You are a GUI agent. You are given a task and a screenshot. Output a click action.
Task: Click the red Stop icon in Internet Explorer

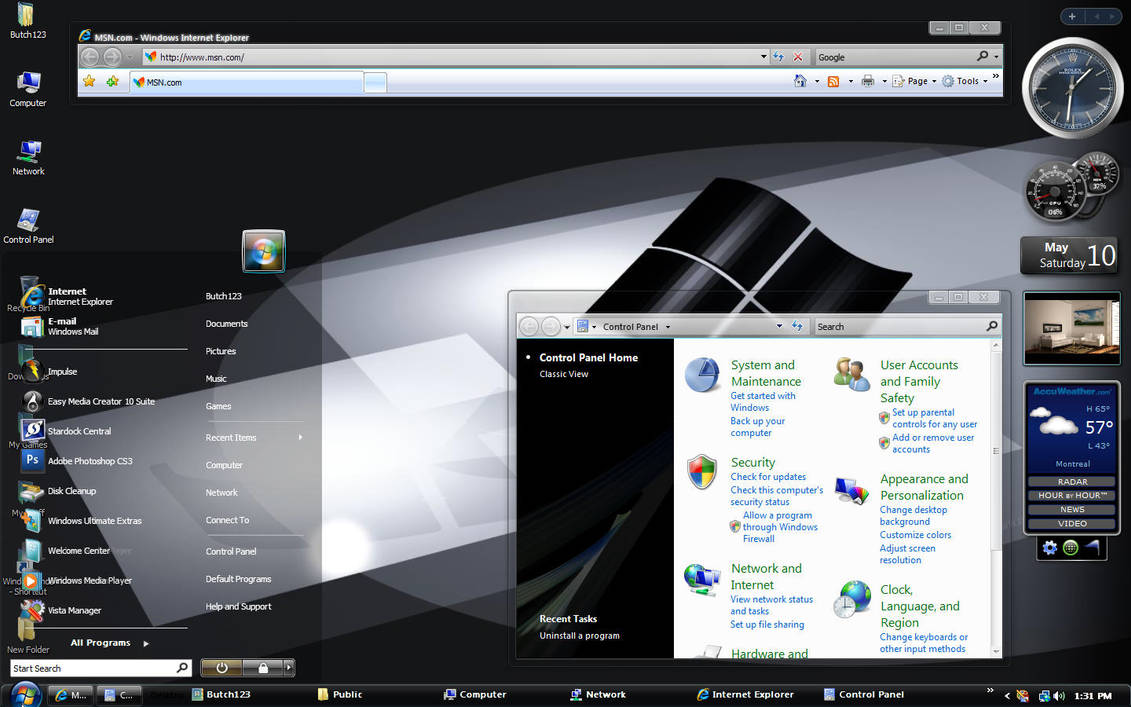(798, 57)
